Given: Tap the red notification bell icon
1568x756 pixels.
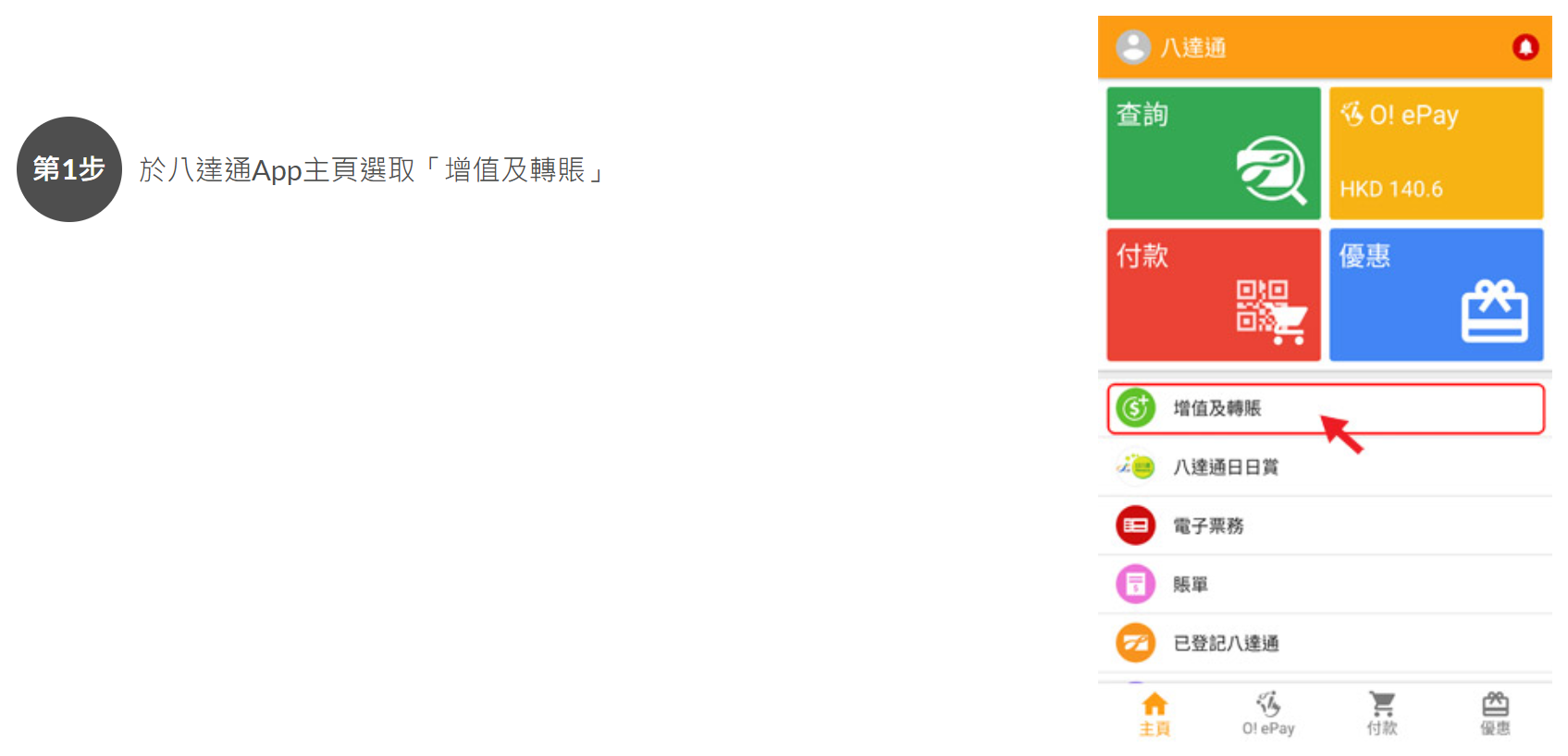Looking at the screenshot, I should pos(1525,47).
